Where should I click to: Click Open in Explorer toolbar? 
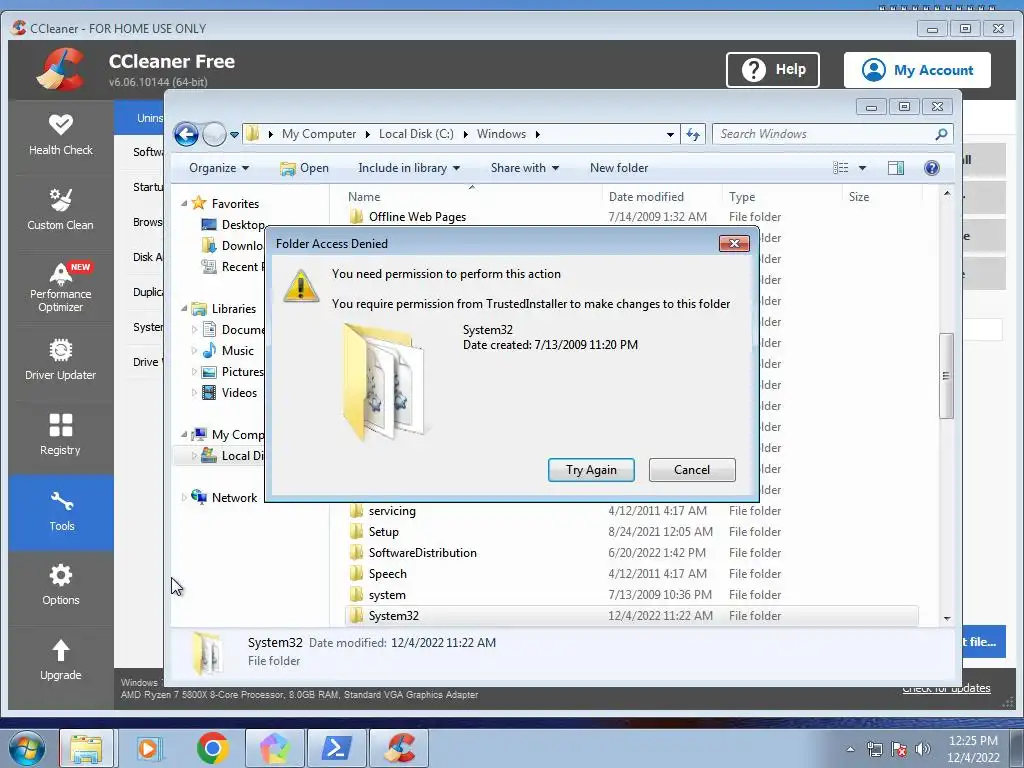tap(304, 168)
